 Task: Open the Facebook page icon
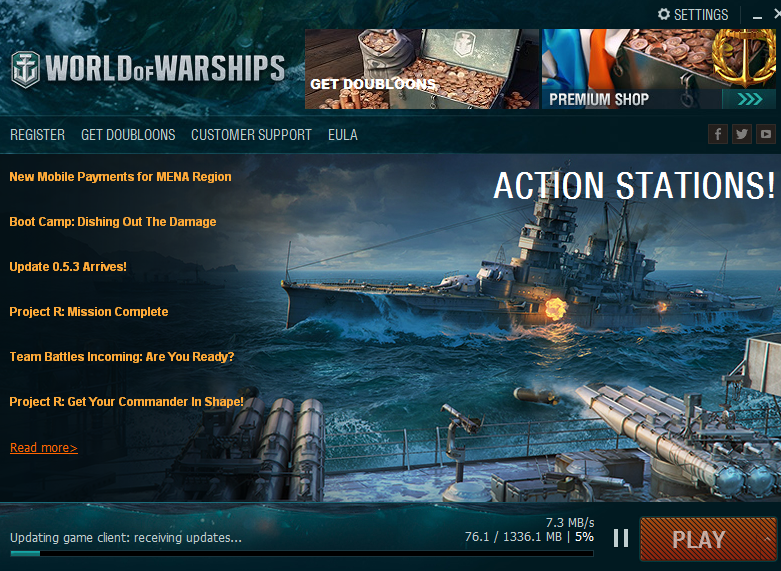718,134
